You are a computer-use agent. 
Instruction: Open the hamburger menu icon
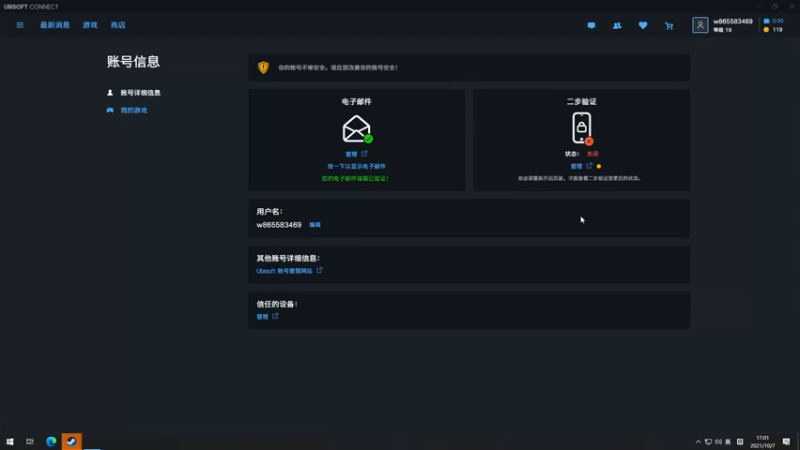(20, 25)
